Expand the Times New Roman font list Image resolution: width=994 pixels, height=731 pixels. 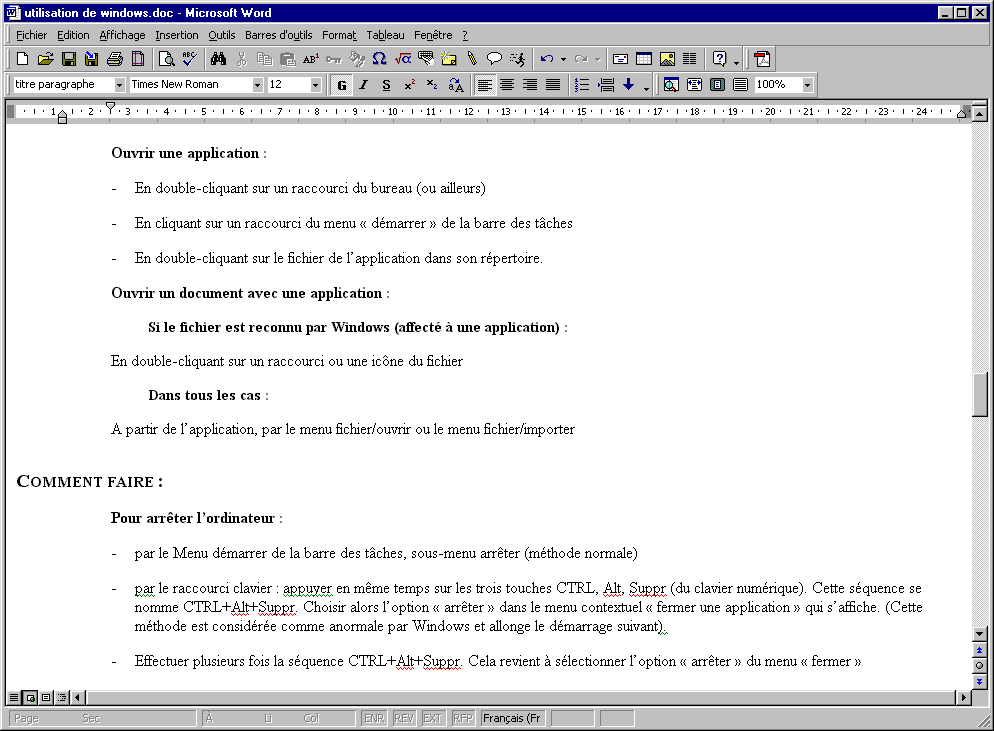[257, 85]
